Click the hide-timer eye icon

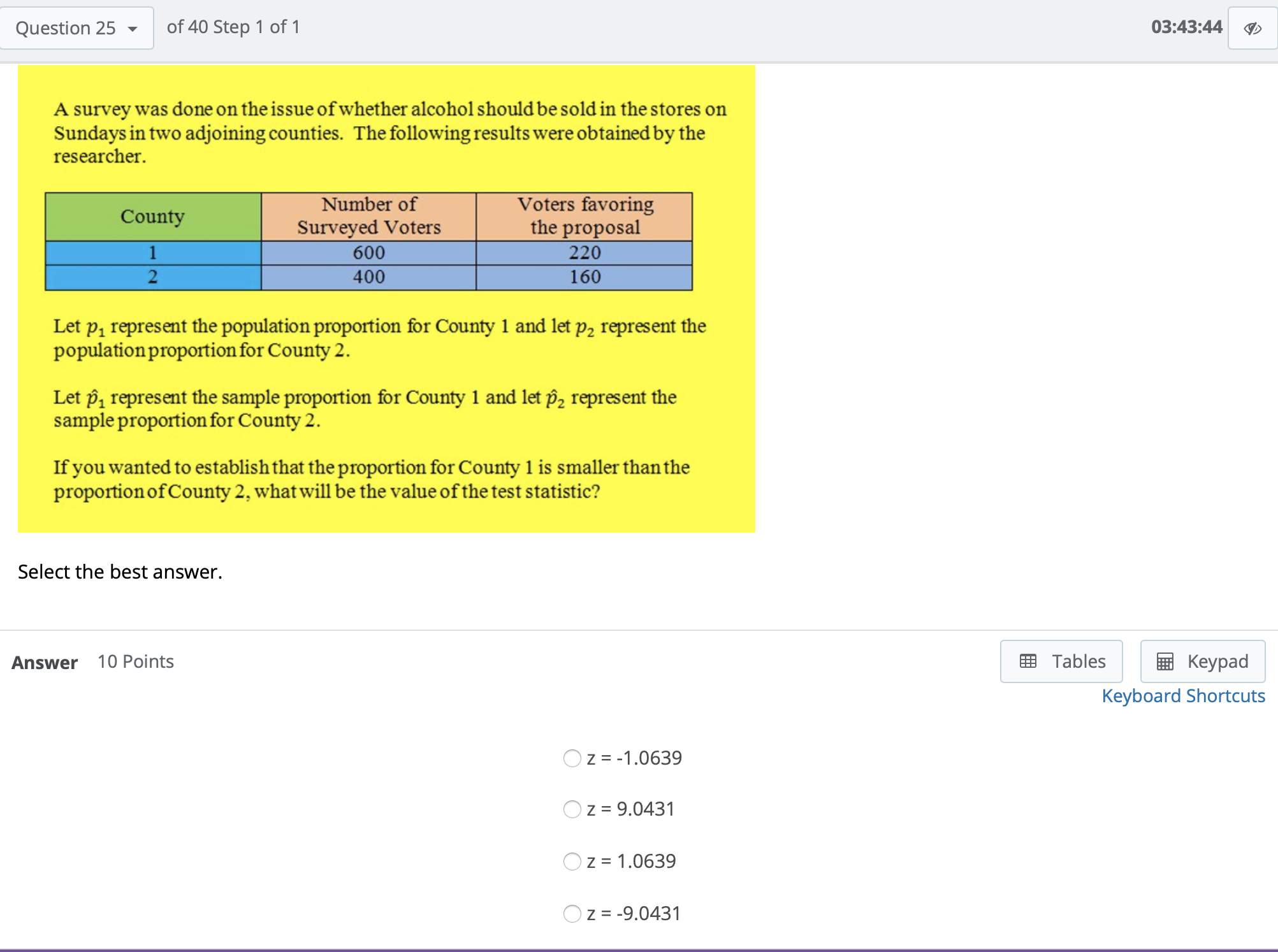[x=1252, y=28]
